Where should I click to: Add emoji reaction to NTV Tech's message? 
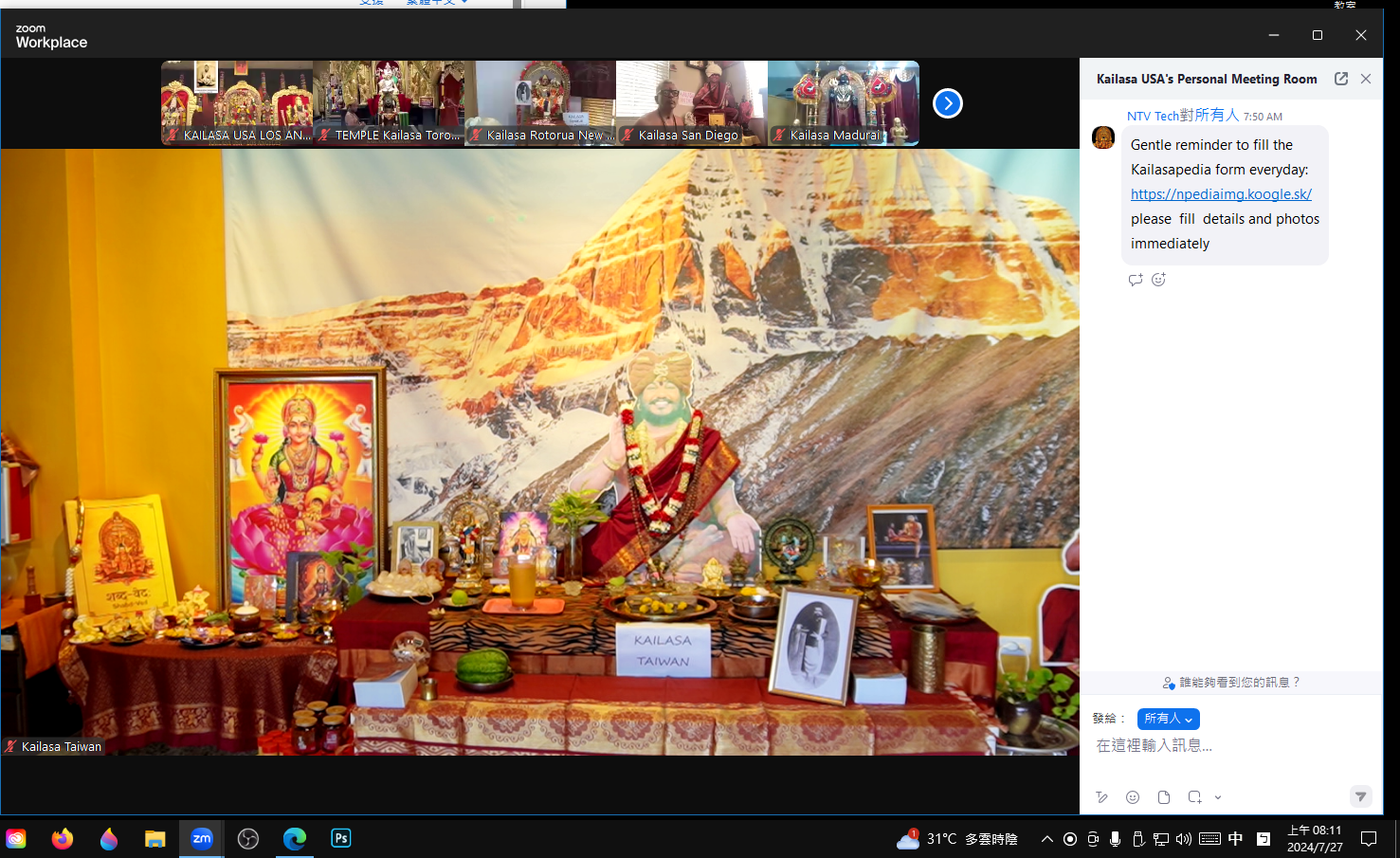click(x=1158, y=280)
